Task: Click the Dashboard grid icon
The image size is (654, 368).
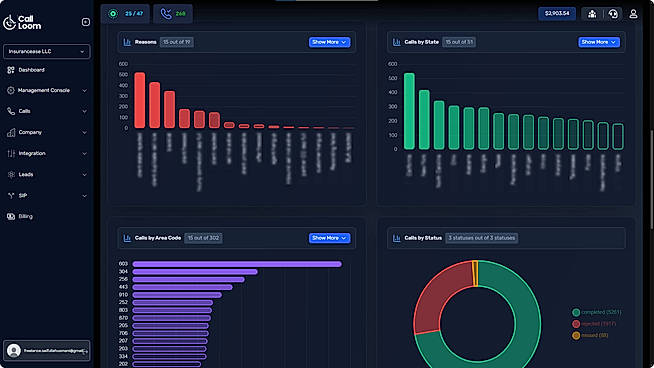Action: [11, 70]
